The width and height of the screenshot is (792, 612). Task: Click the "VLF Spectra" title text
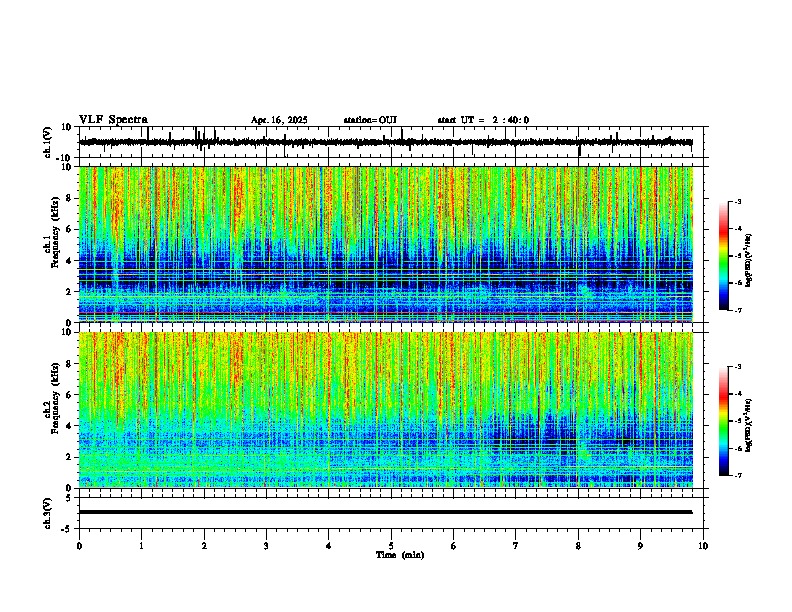click(113, 120)
